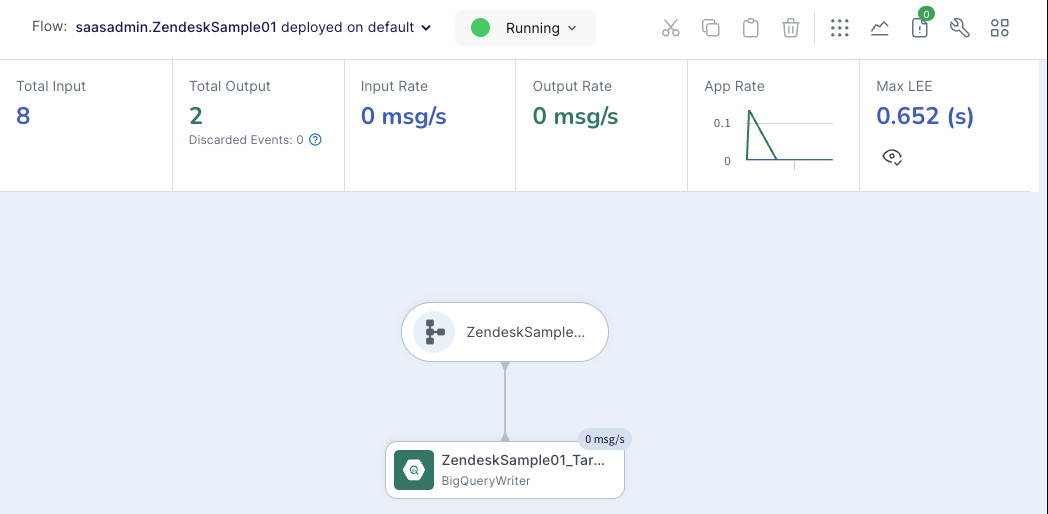
Task: Click the green running status indicator
Action: 481,28
